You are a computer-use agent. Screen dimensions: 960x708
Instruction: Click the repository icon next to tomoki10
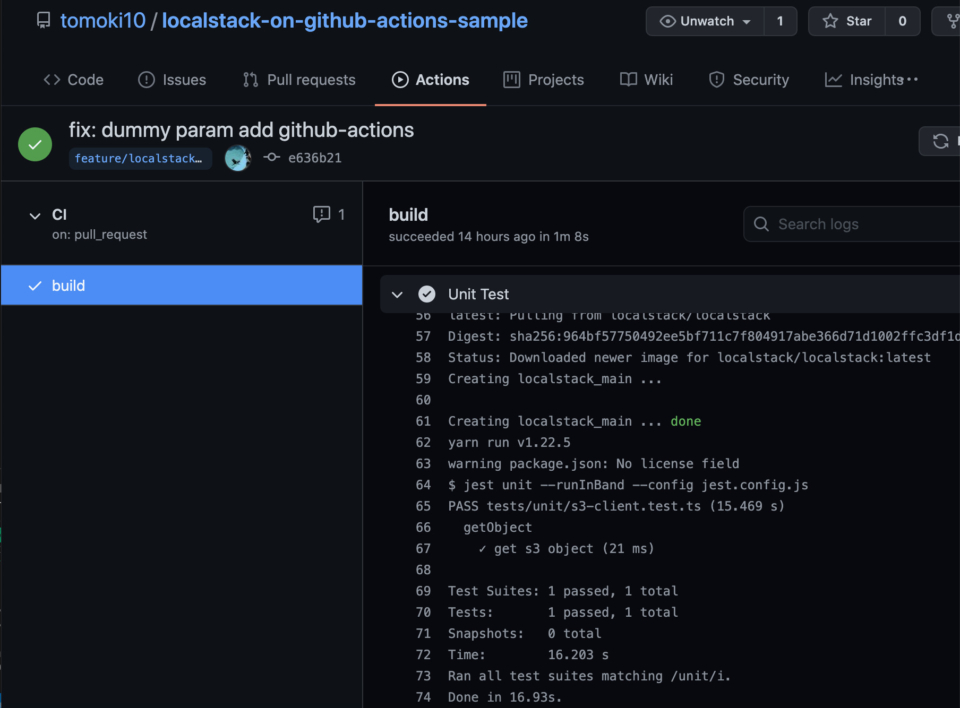pyautogui.click(x=42, y=20)
